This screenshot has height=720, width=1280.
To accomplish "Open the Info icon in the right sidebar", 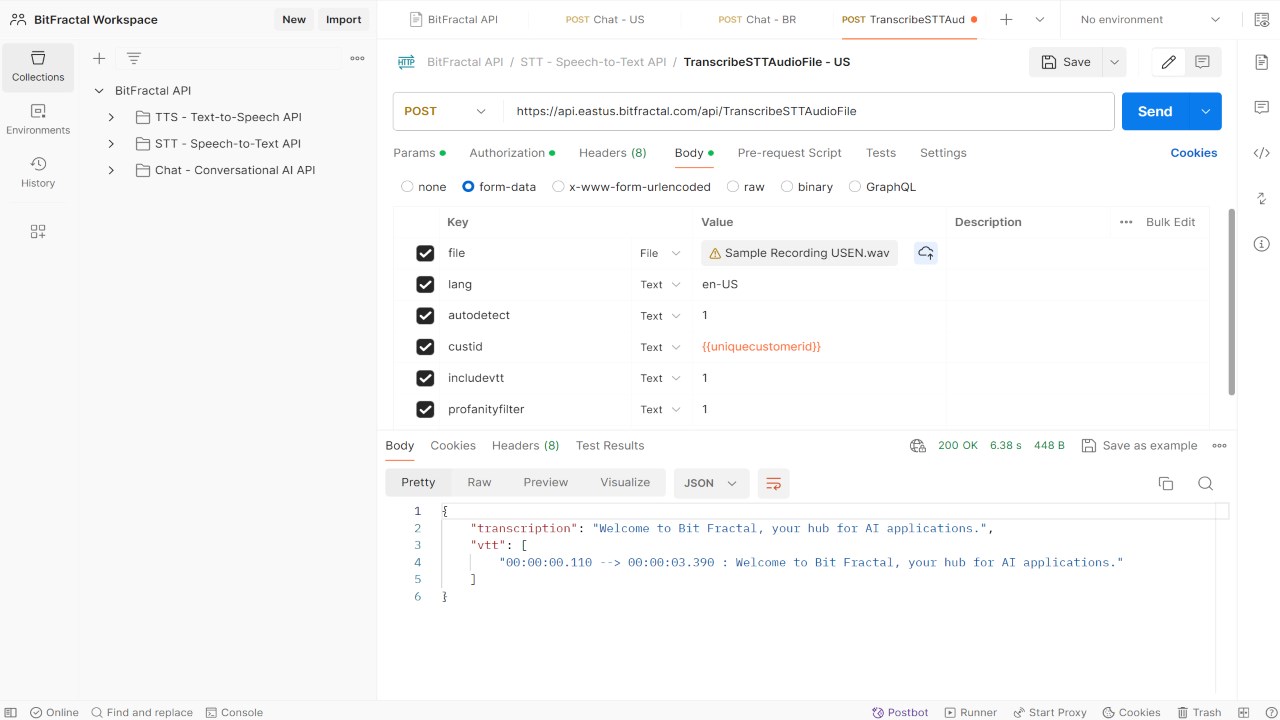I will [x=1261, y=244].
